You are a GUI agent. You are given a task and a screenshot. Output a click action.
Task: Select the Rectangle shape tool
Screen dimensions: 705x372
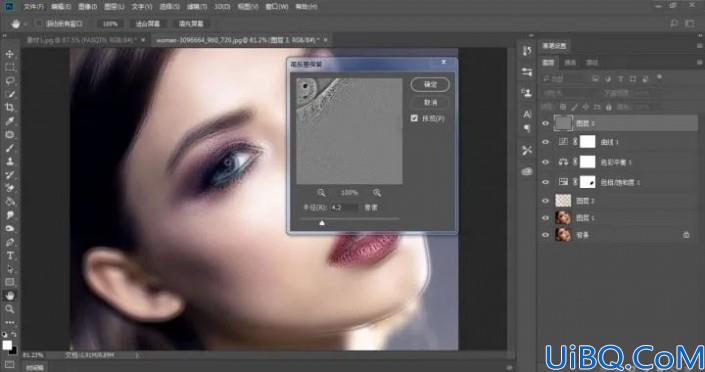coord(9,282)
